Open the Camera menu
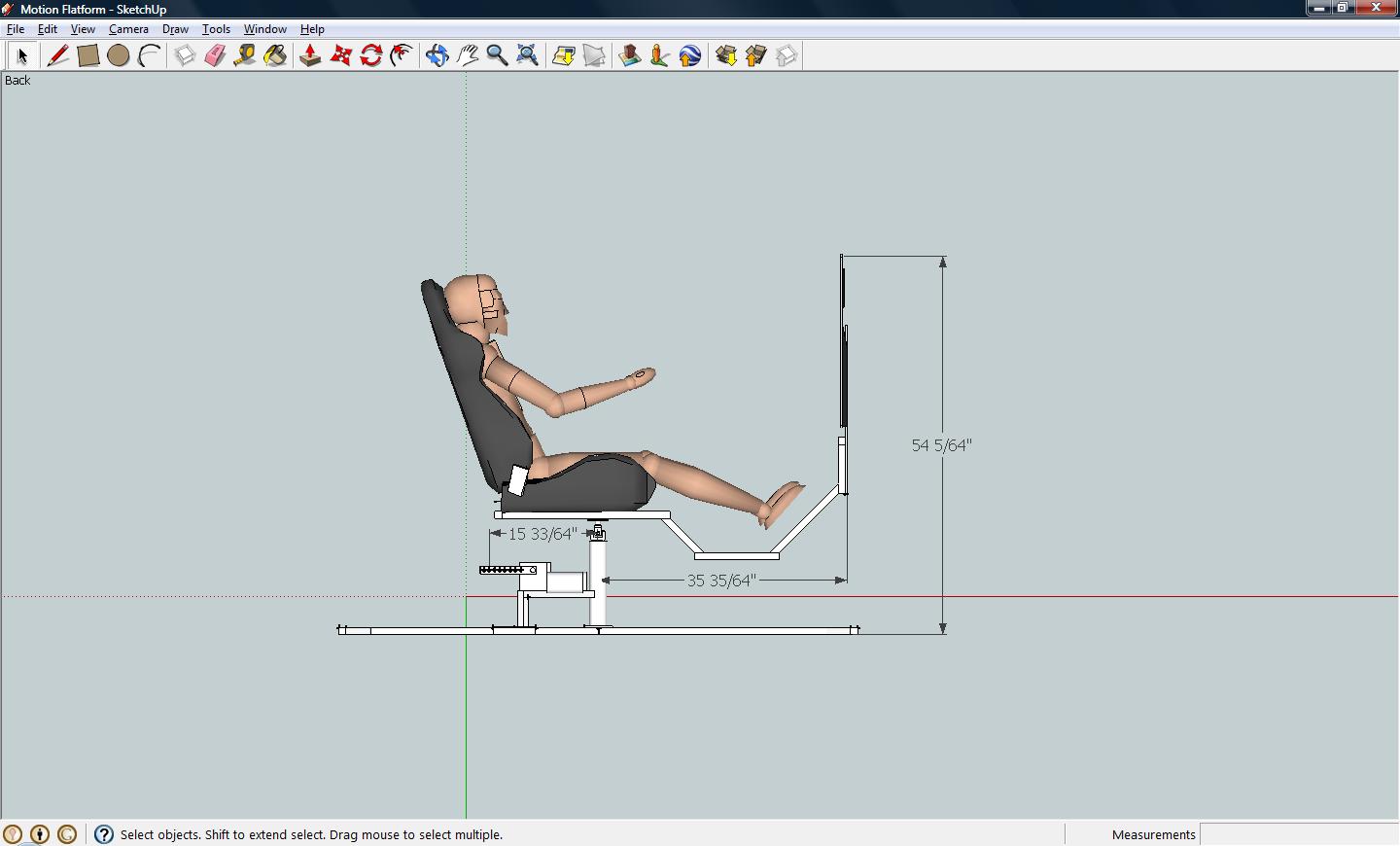 pyautogui.click(x=128, y=29)
